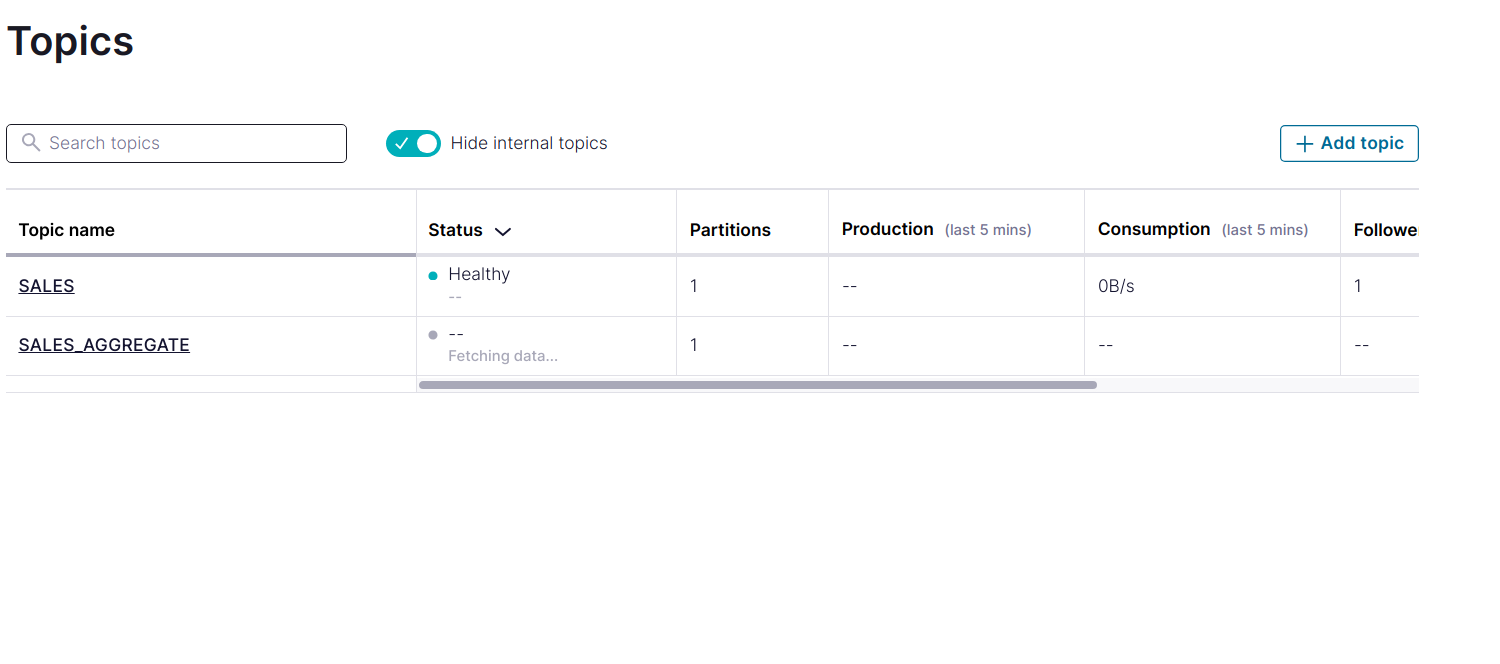
Task: Sort by Topic name column header
Action: pyautogui.click(x=66, y=230)
